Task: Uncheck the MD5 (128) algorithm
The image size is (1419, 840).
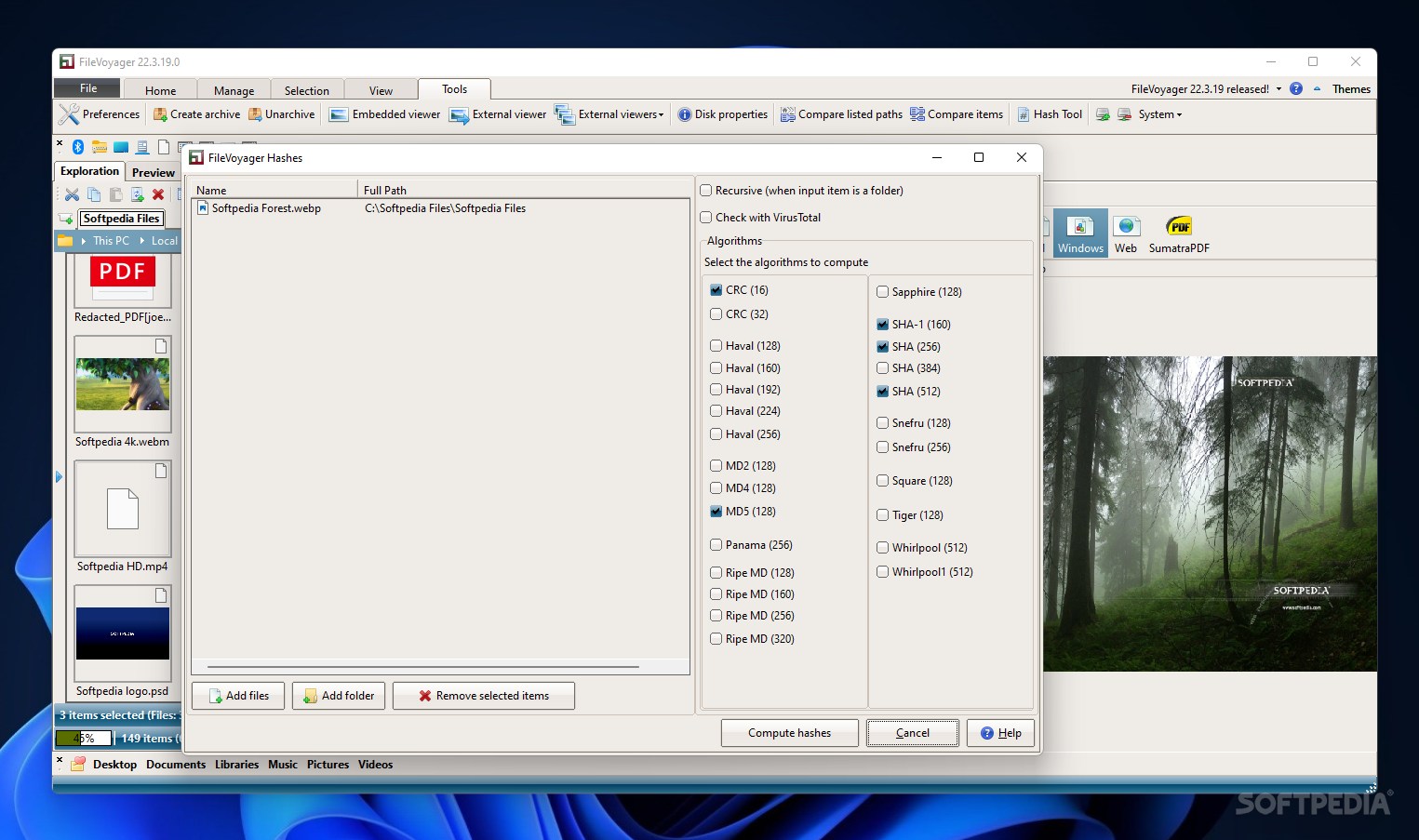Action: 716,512
